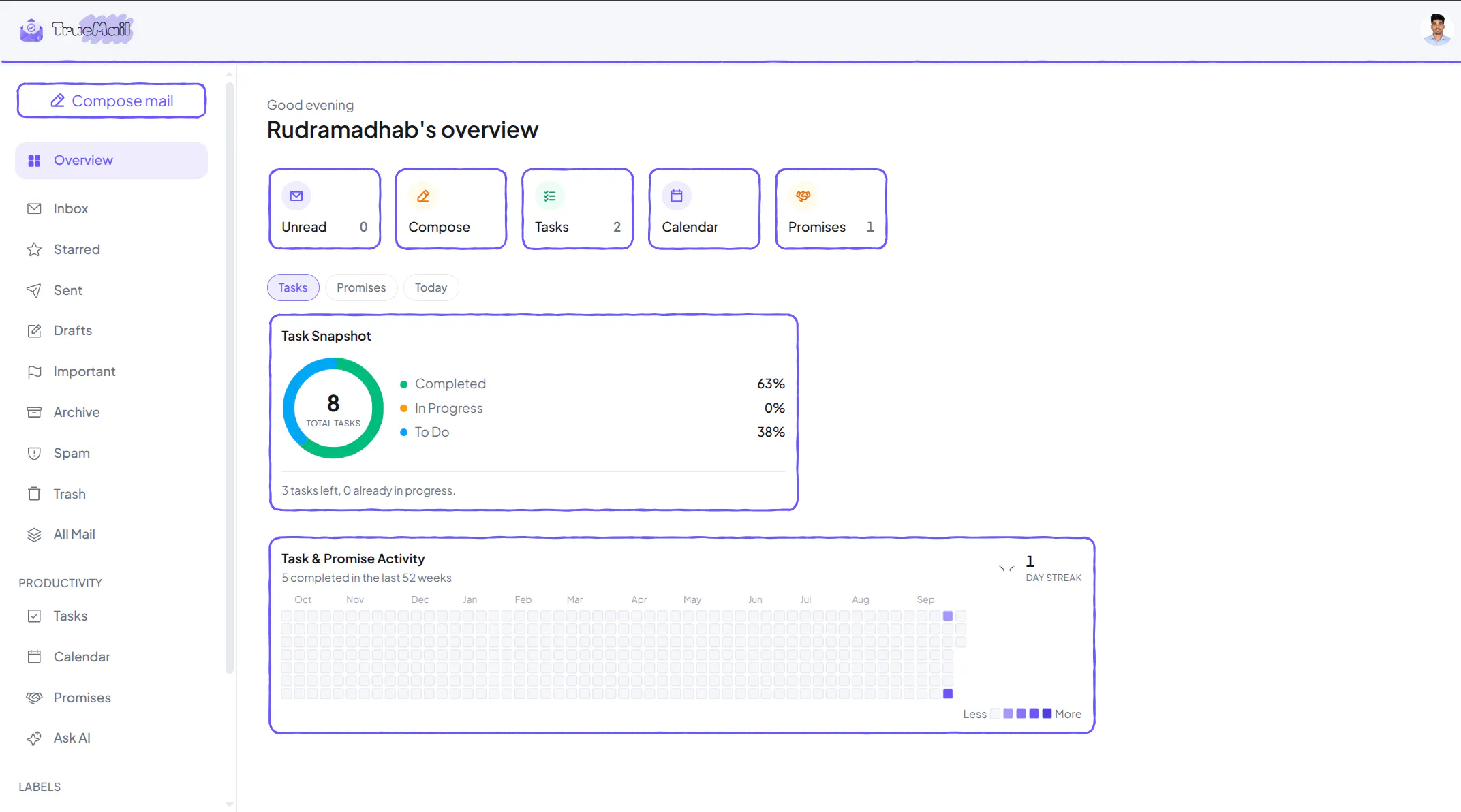Click '5 completed in the last 52 weeks'
This screenshot has height=812, width=1461.
click(367, 578)
